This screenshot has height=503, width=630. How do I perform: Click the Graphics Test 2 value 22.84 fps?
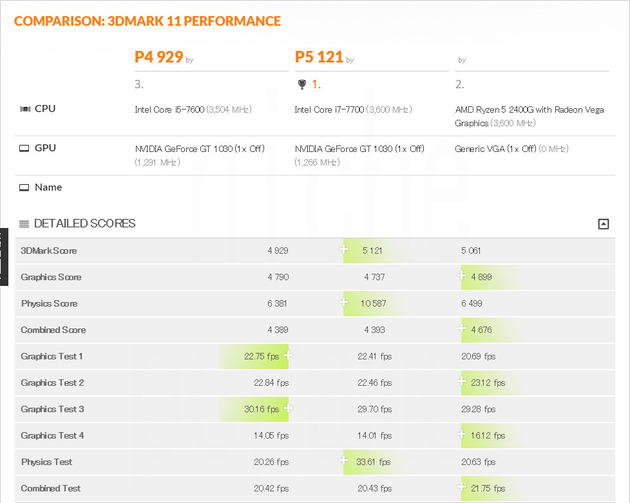click(x=271, y=383)
